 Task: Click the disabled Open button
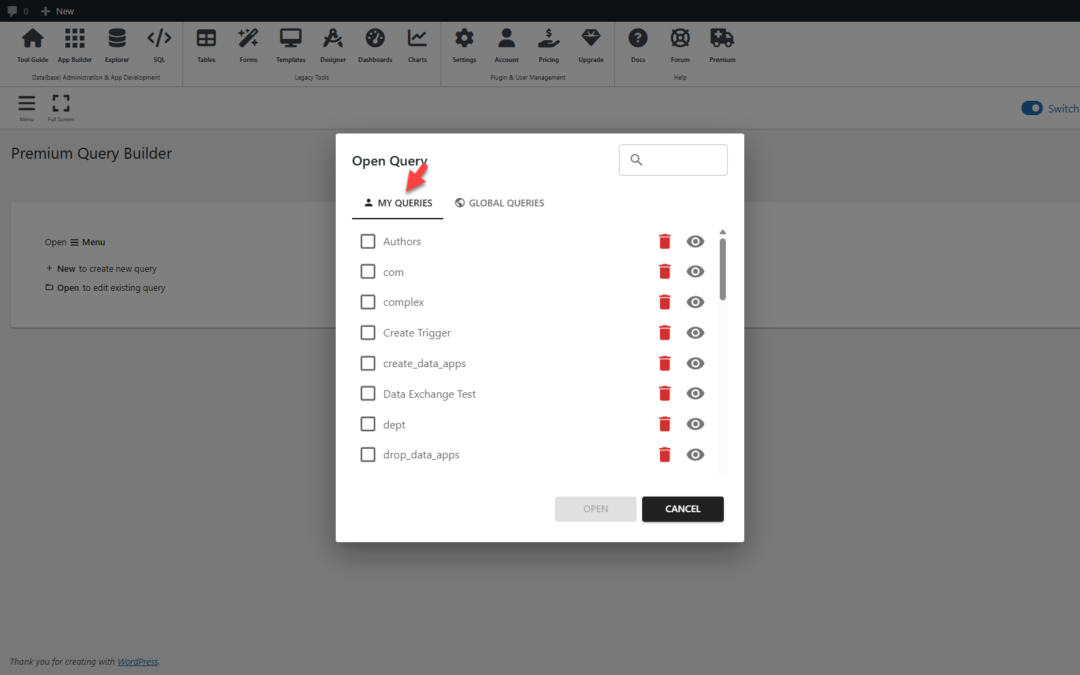595,509
